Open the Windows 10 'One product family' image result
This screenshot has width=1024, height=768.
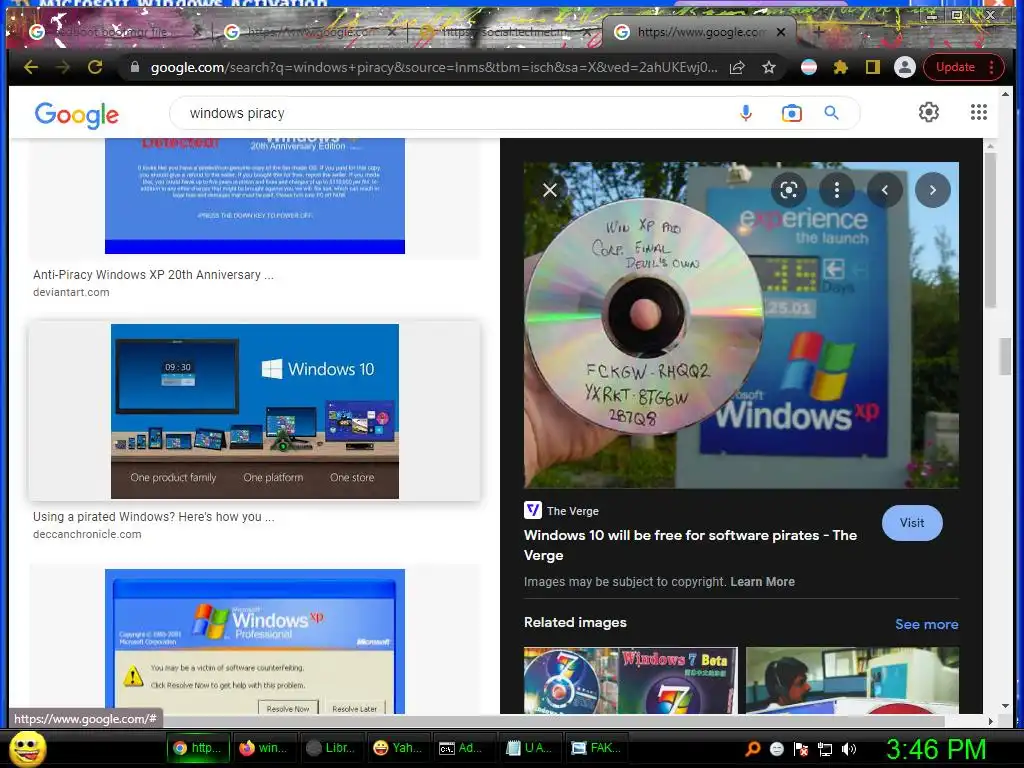pos(255,411)
